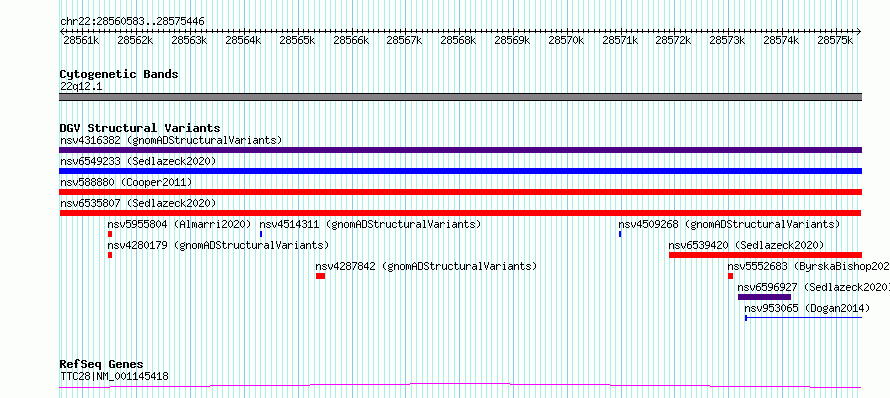Viewport: 890px width, 398px height.
Task: Click the nsv953065 Dogan2014 blue line
Action: tap(804, 318)
